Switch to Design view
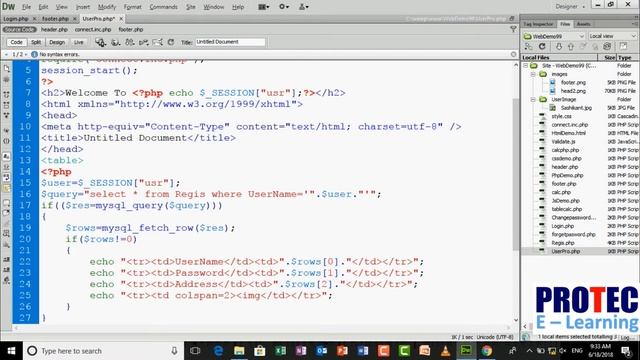Screen dimensions: 640x360 [x=57, y=42]
